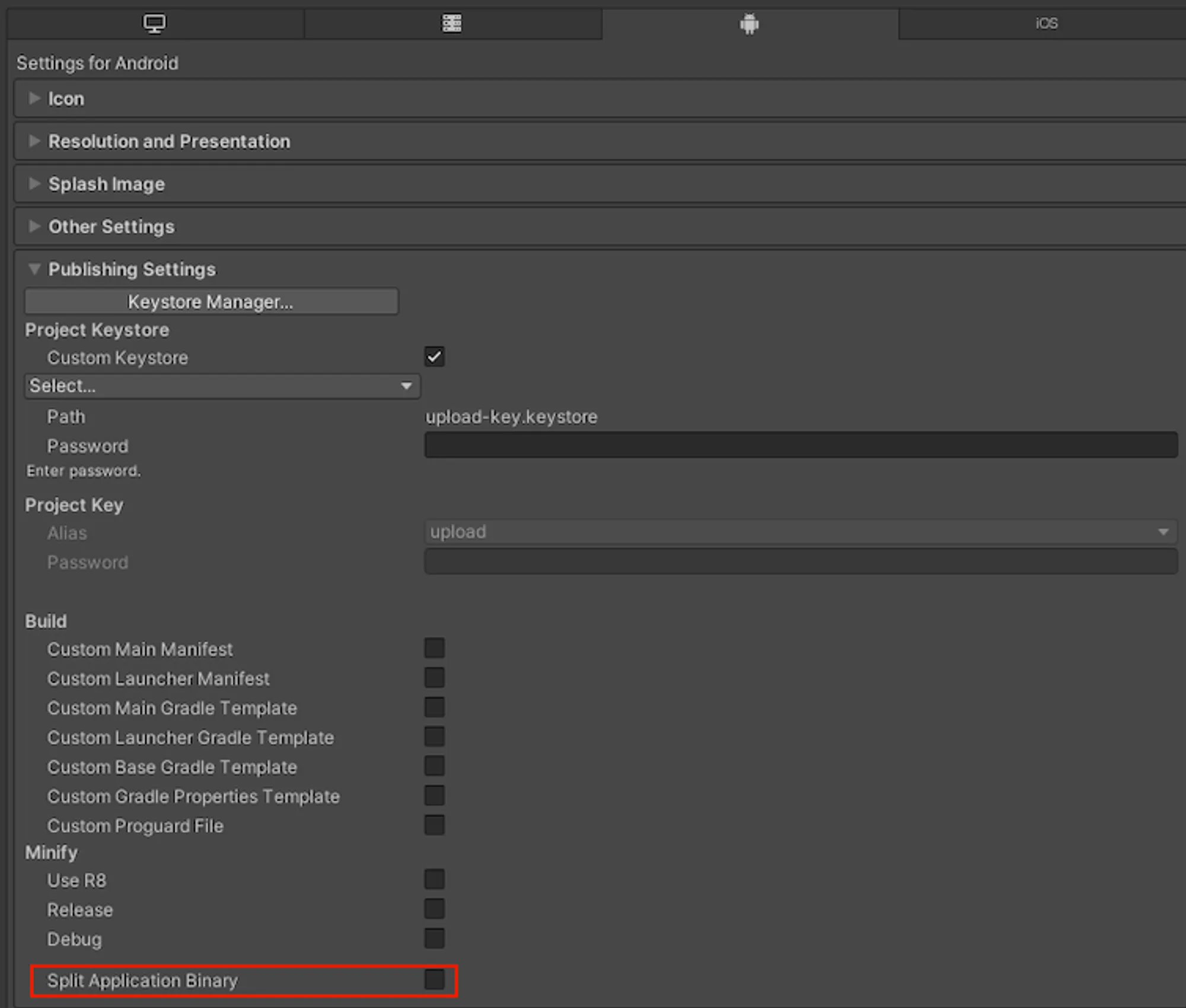
Task: Open the Keystore Manager
Action: (211, 301)
